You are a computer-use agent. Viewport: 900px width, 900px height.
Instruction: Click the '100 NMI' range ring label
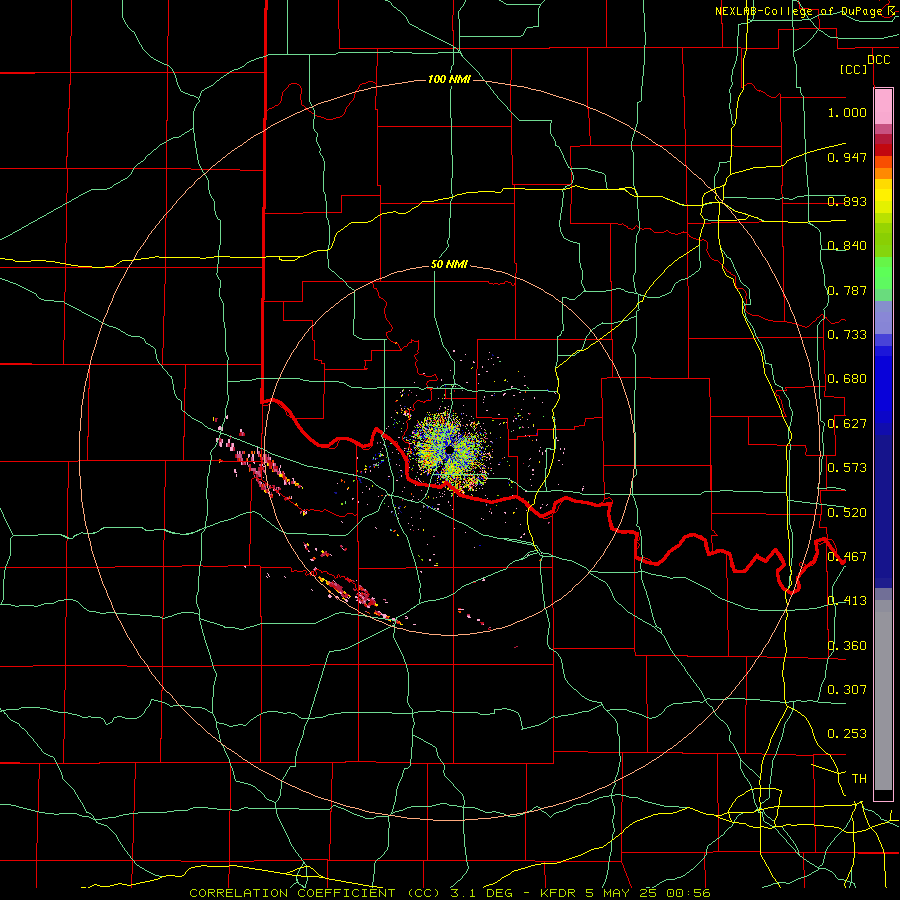[449, 79]
